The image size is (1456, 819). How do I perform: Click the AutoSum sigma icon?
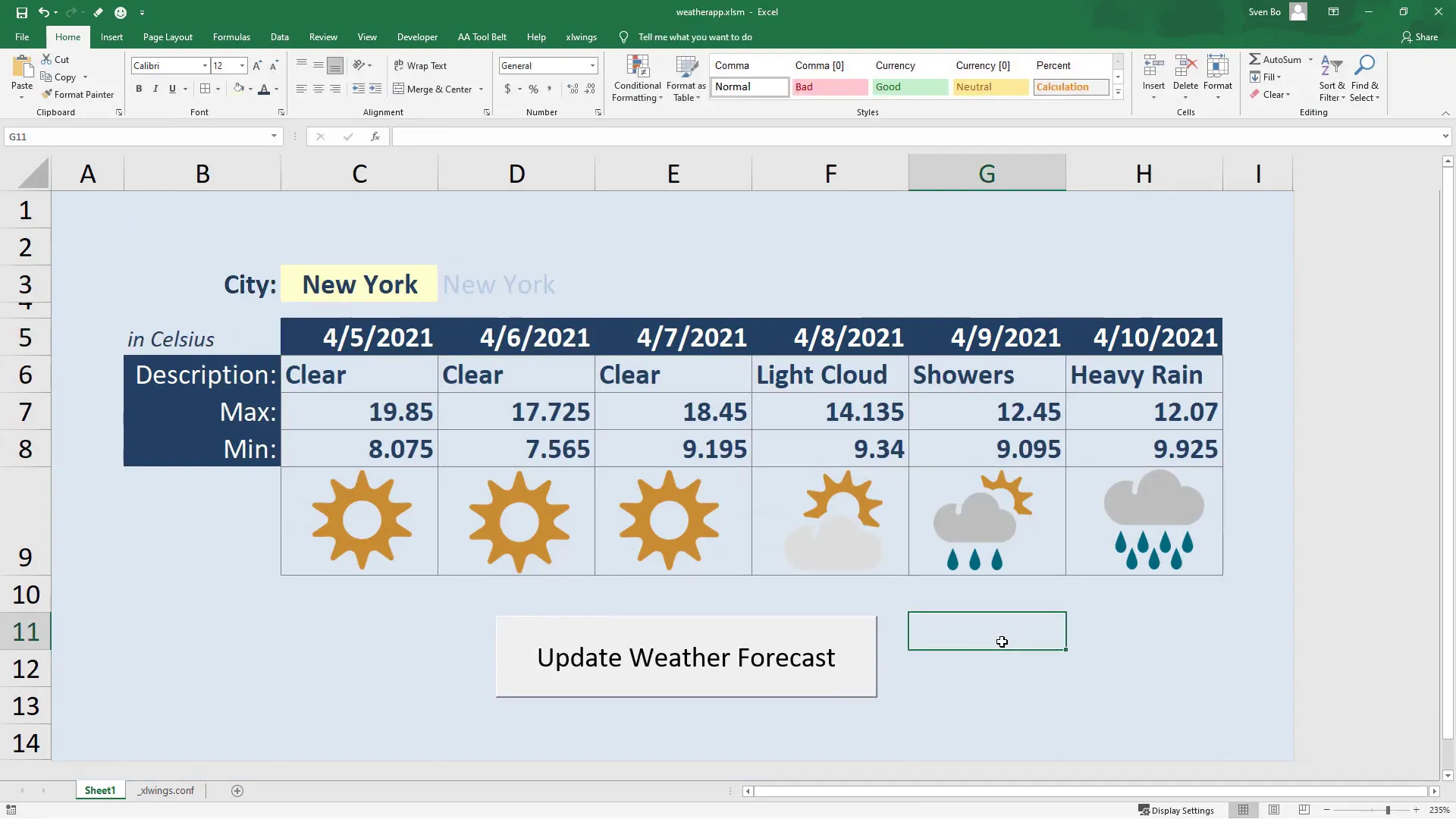[1255, 59]
